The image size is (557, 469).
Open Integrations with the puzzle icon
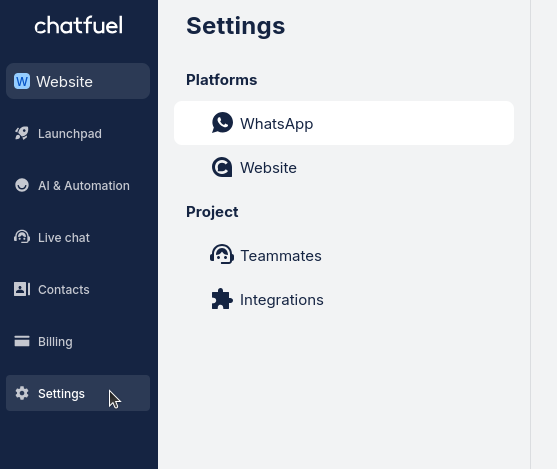point(344,300)
